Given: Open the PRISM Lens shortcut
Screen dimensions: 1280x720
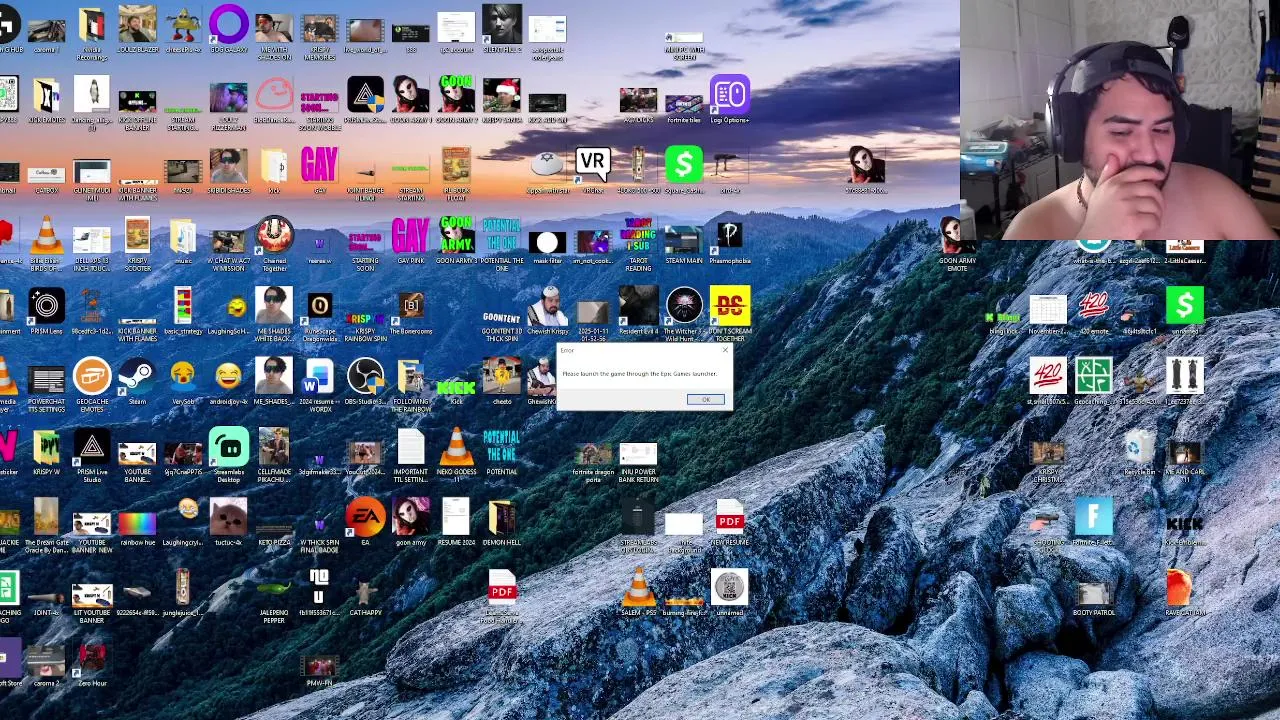Looking at the screenshot, I should [x=46, y=311].
